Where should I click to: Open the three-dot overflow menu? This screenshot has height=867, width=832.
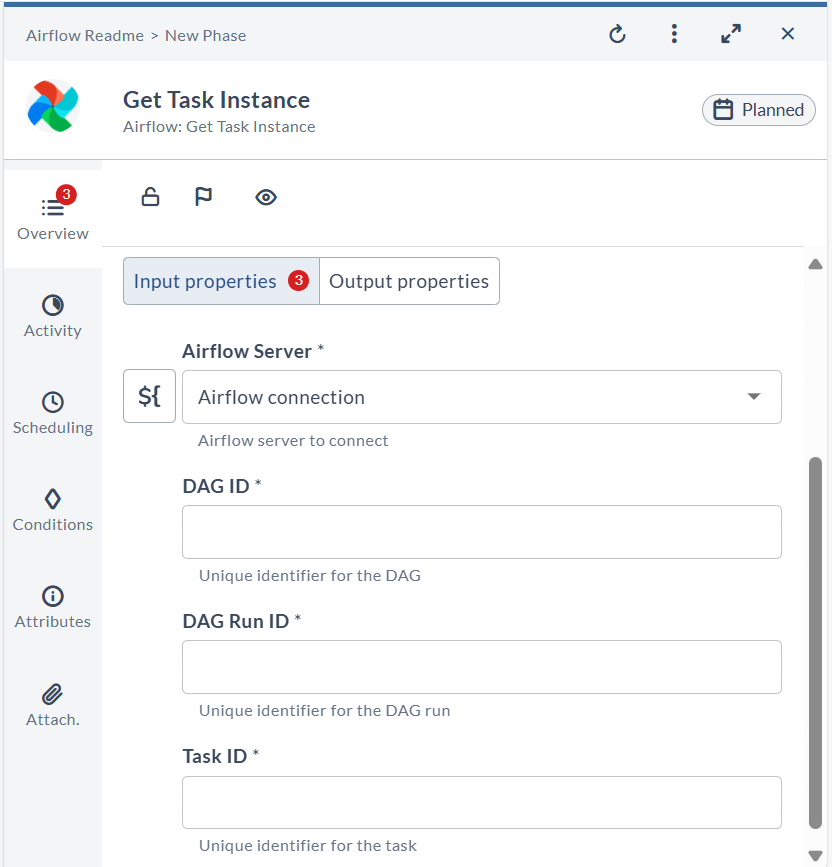point(674,34)
